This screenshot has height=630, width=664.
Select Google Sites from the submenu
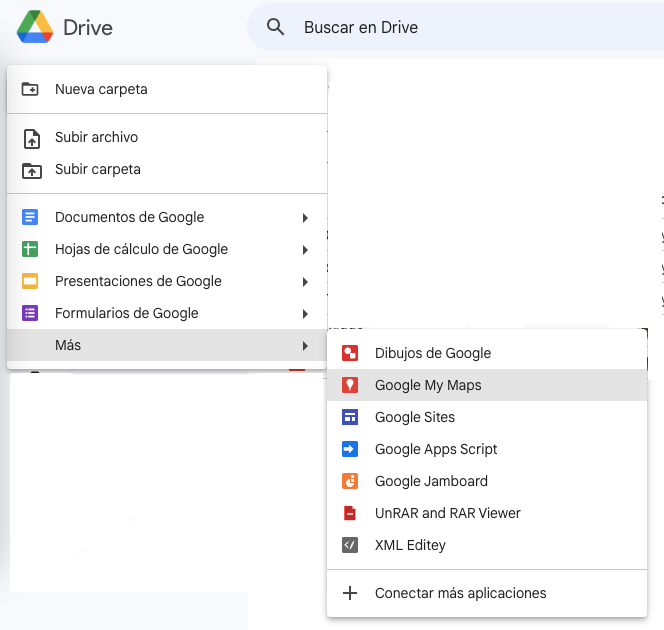(414, 417)
